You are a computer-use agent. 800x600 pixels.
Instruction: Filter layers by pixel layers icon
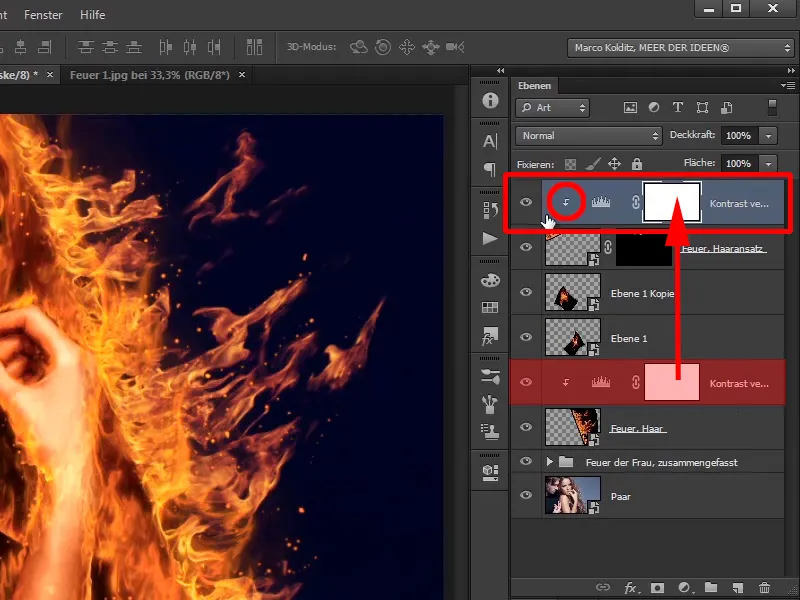pyautogui.click(x=630, y=108)
